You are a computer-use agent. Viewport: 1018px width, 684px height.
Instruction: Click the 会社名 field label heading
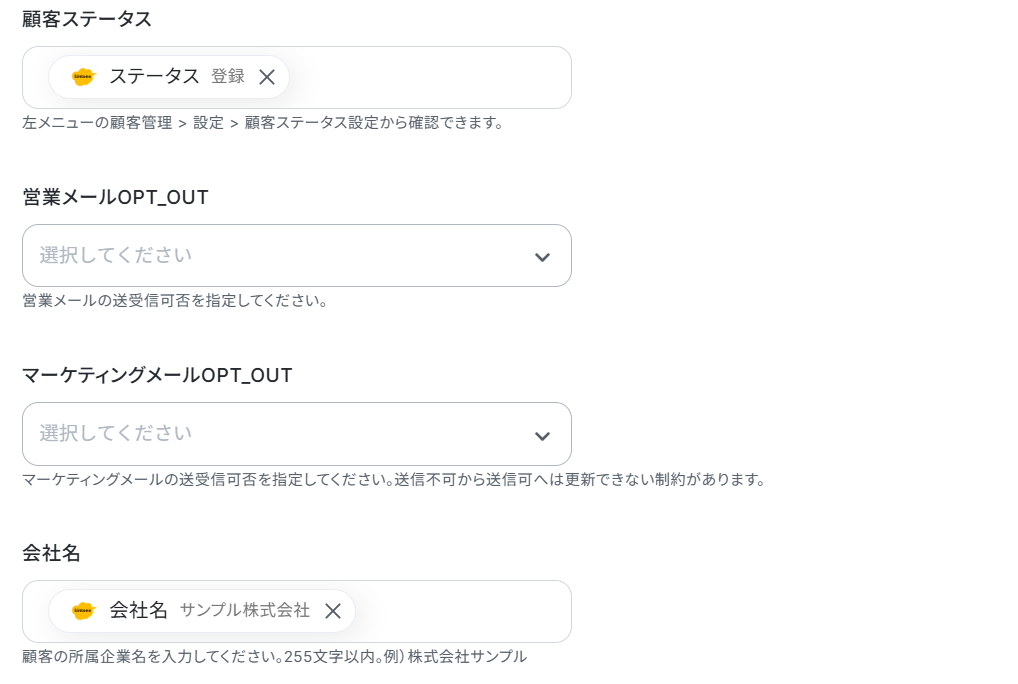coord(51,553)
